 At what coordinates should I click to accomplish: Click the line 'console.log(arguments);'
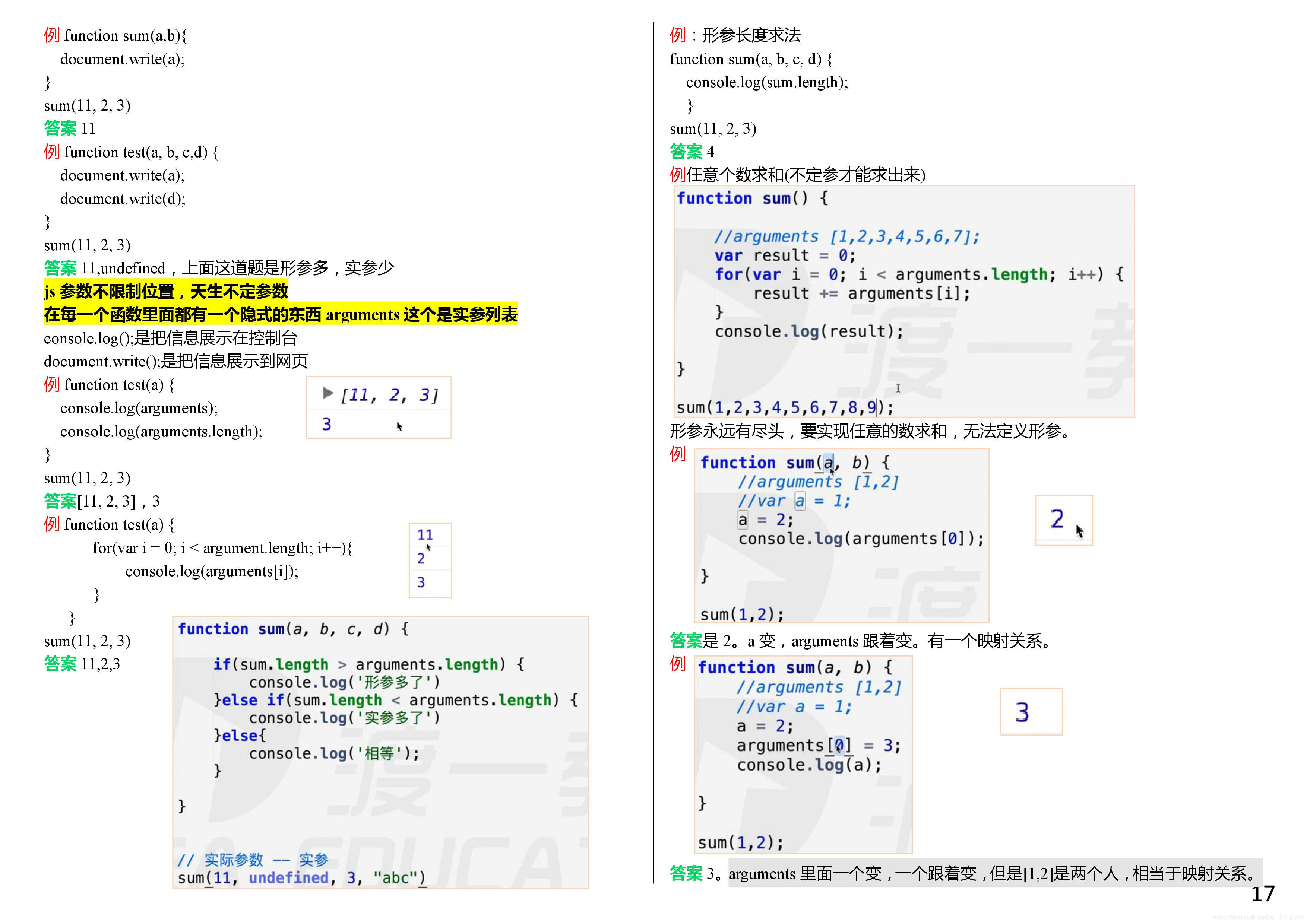click(x=139, y=408)
